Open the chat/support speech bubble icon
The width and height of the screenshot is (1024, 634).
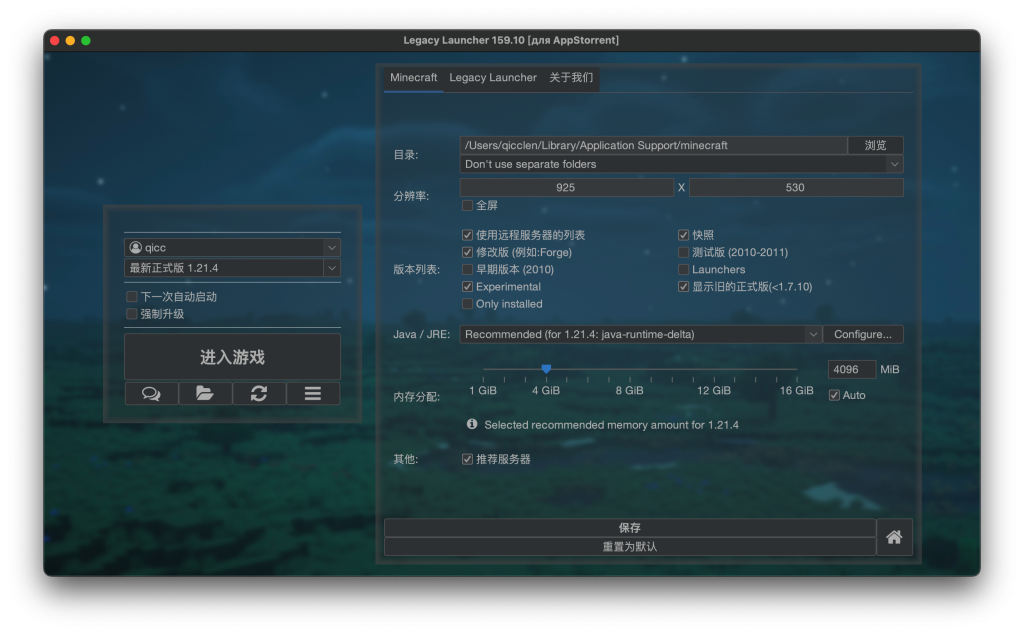[x=151, y=394]
